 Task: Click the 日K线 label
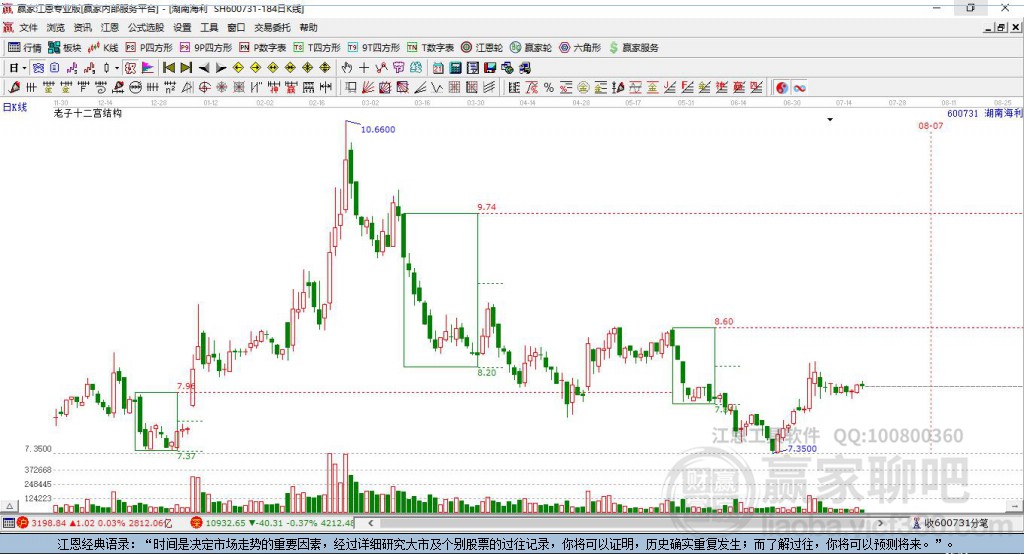pos(14,107)
